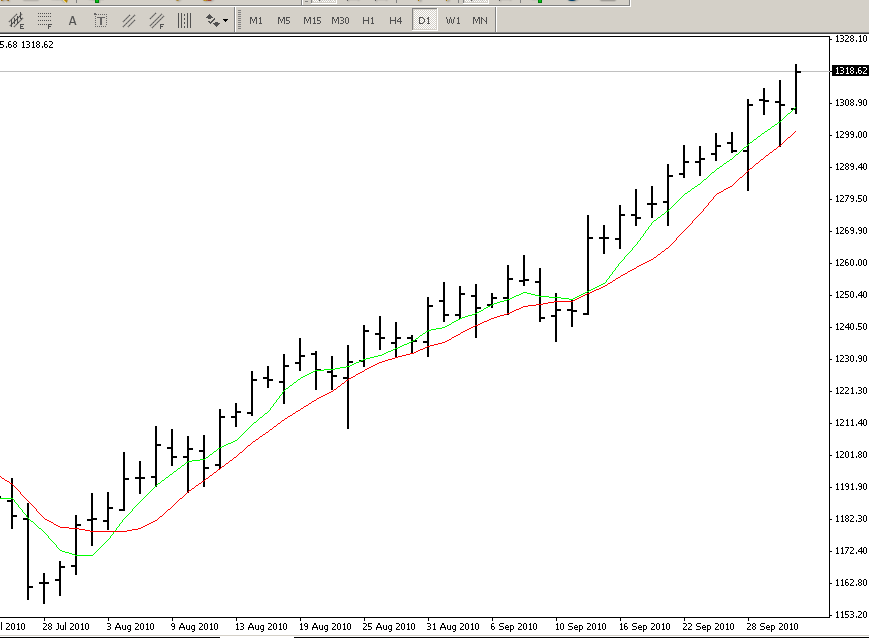The image size is (869, 638).
Task: Click the current price label 1318.62
Action: coord(851,71)
